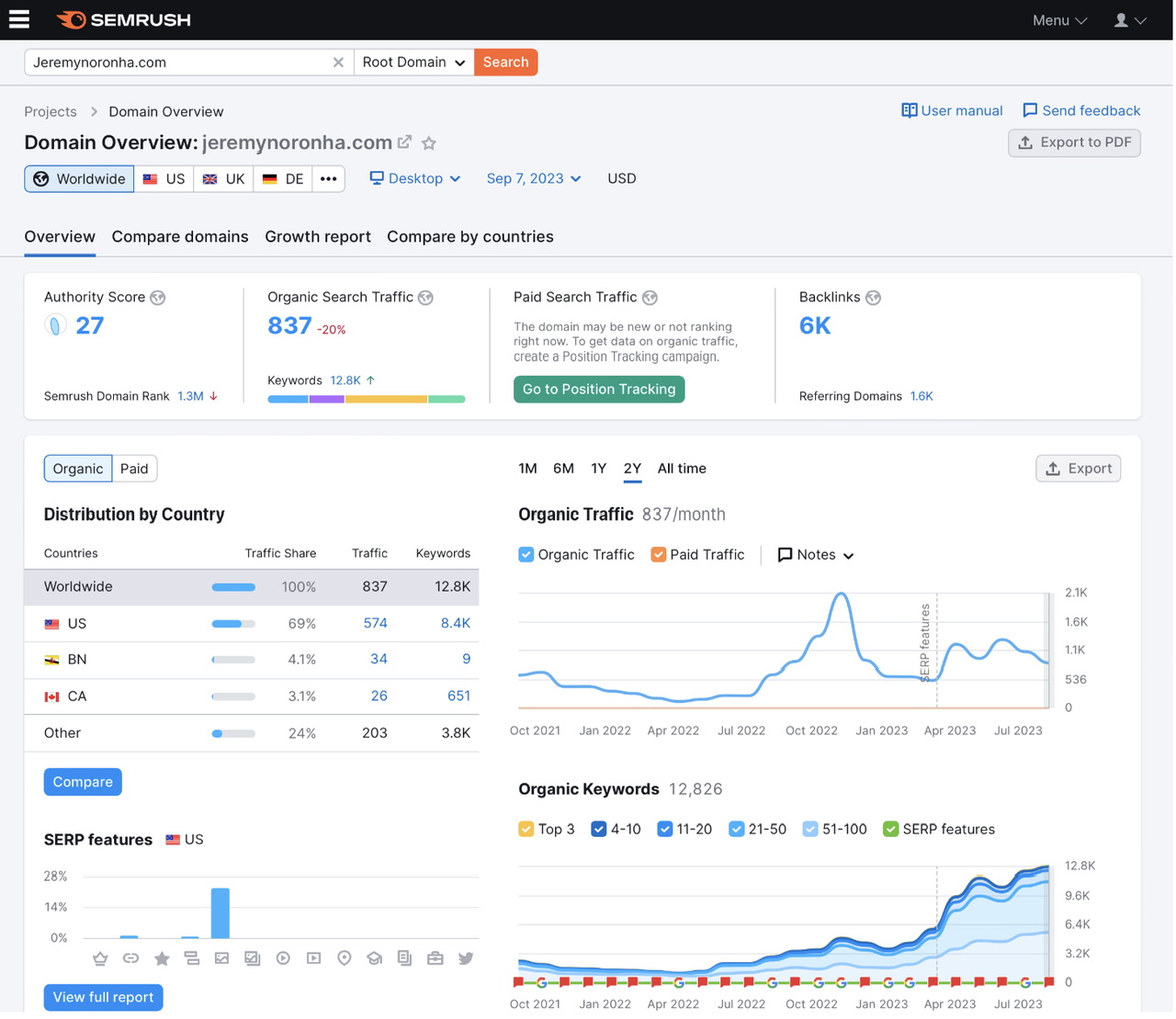Screen dimensions: 1176x1019
Task: Select the video play circle SERP icon
Action: (x=283, y=958)
